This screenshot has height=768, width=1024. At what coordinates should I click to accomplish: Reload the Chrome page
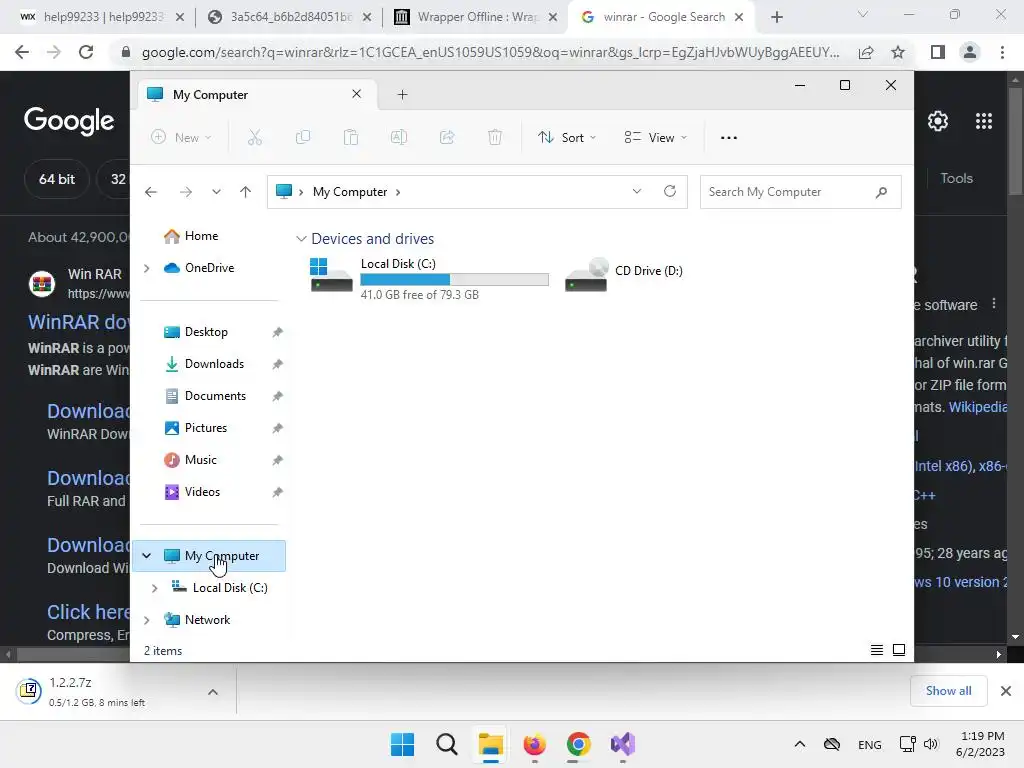[86, 52]
